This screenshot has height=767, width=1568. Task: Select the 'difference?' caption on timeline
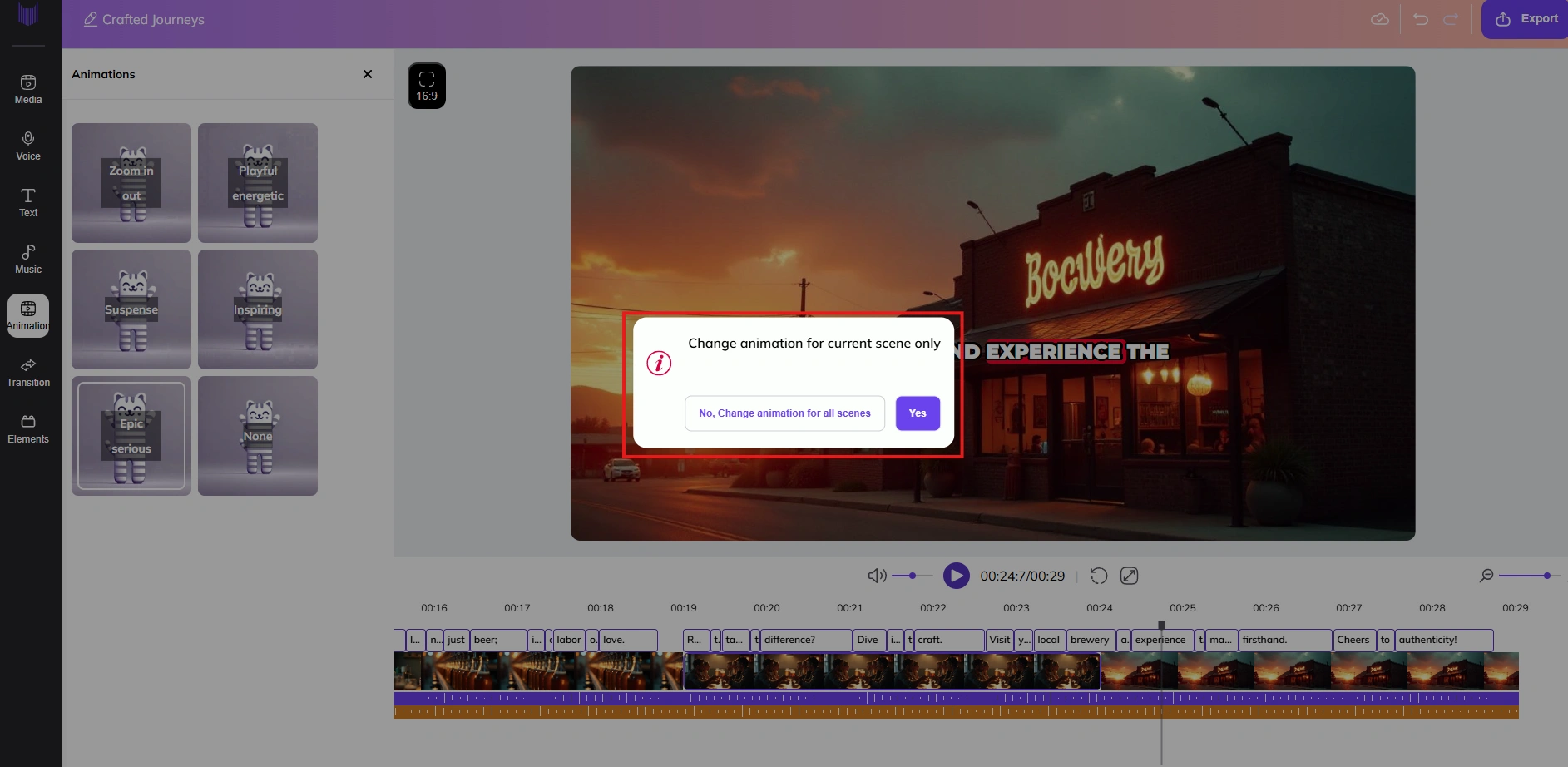[x=806, y=640]
